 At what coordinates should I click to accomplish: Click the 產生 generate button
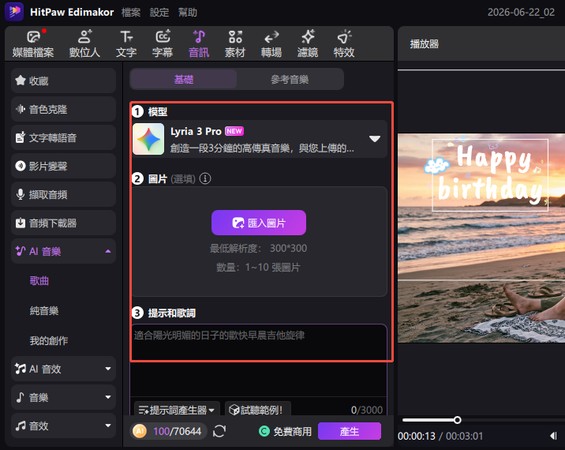point(349,431)
